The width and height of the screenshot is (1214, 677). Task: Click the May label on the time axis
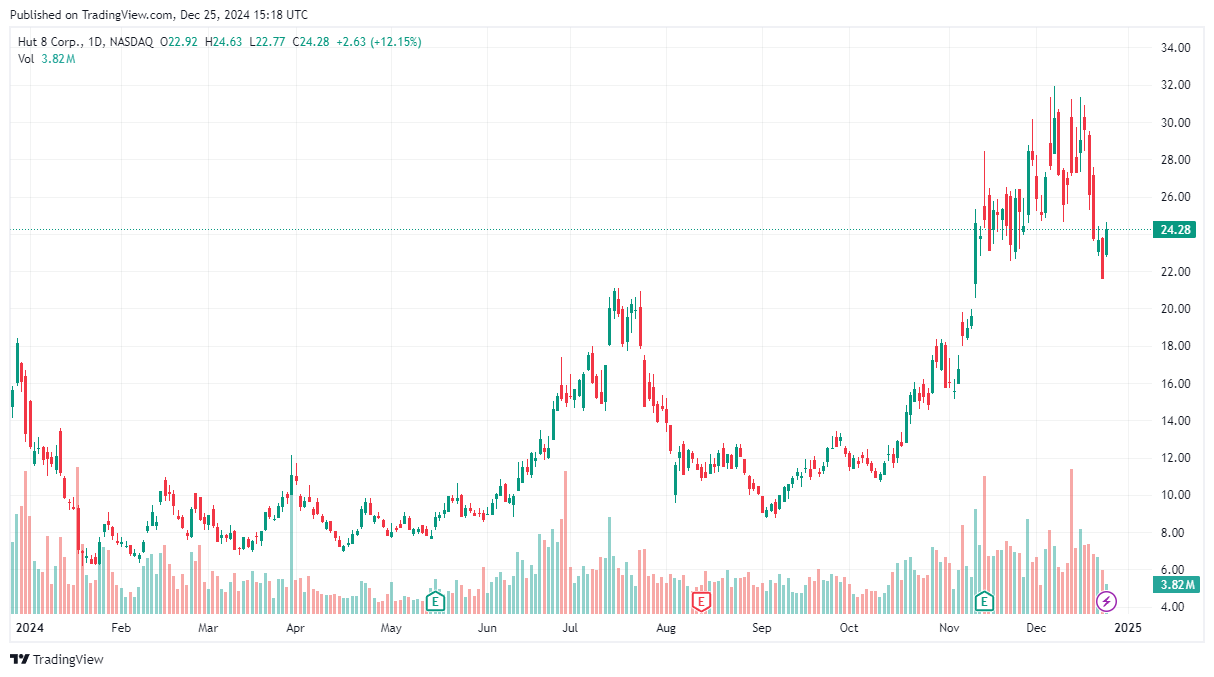[391, 629]
